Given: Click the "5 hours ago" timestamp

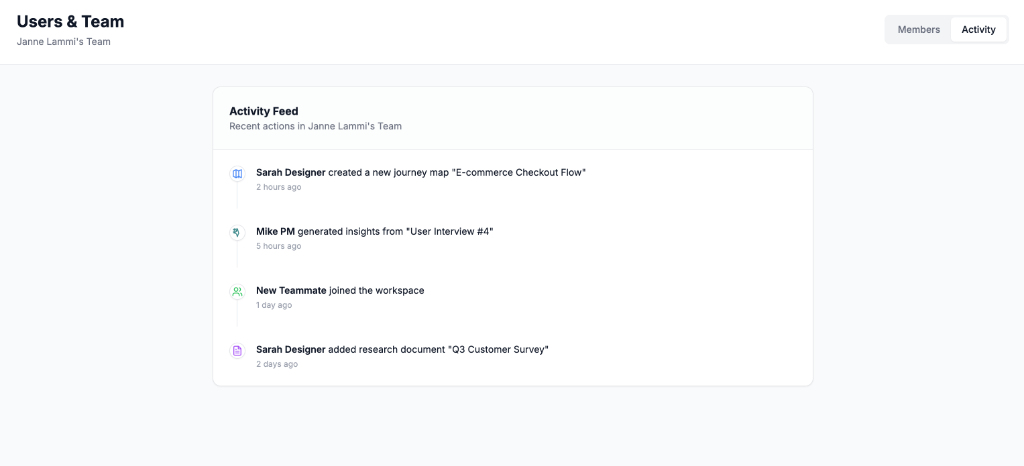Looking at the screenshot, I should click(x=278, y=246).
